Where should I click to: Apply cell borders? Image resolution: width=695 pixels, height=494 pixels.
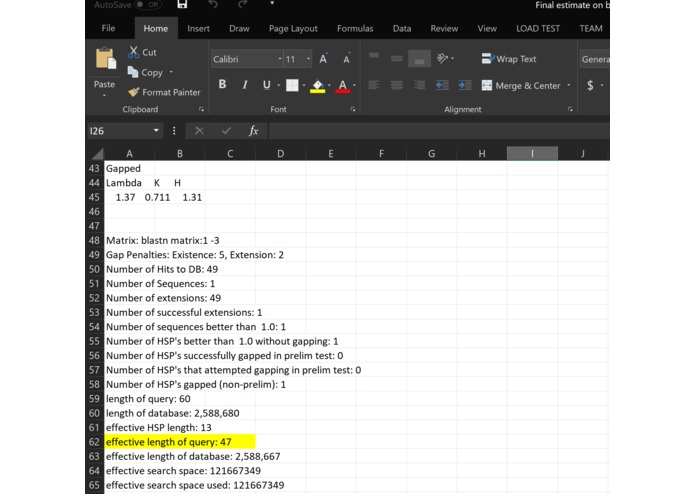(x=292, y=85)
